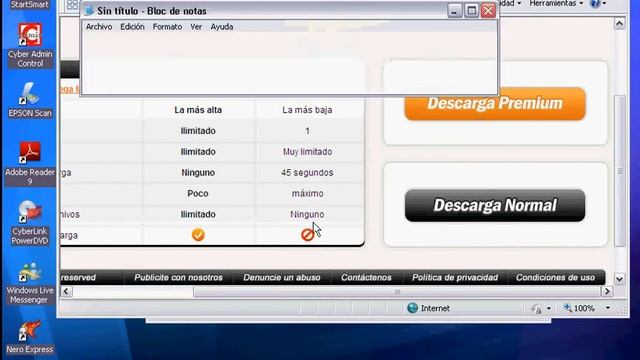
Task: Click the 'Poco' table cell
Action: point(198,193)
